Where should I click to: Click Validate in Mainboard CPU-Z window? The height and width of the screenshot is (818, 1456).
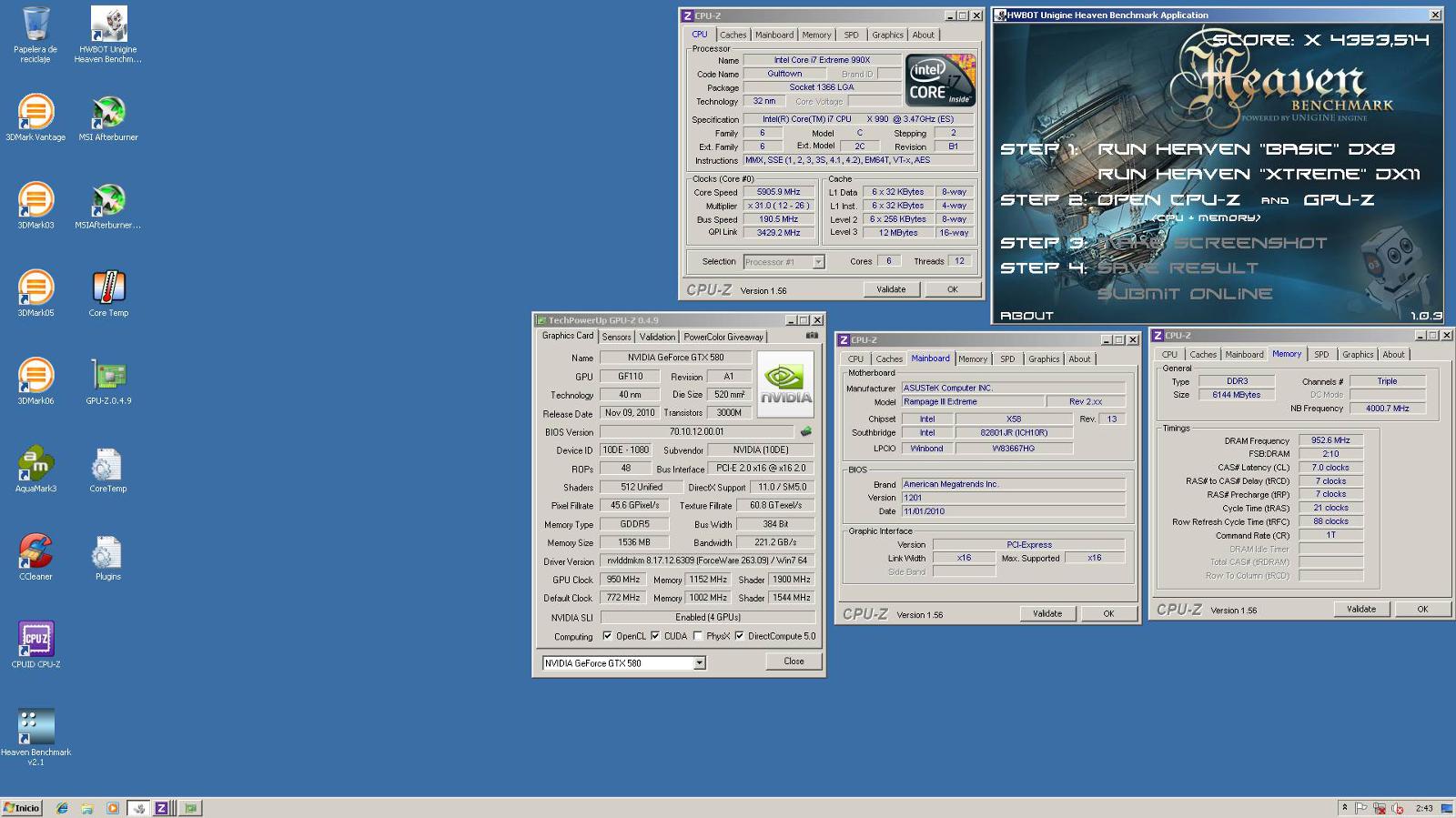click(1047, 613)
